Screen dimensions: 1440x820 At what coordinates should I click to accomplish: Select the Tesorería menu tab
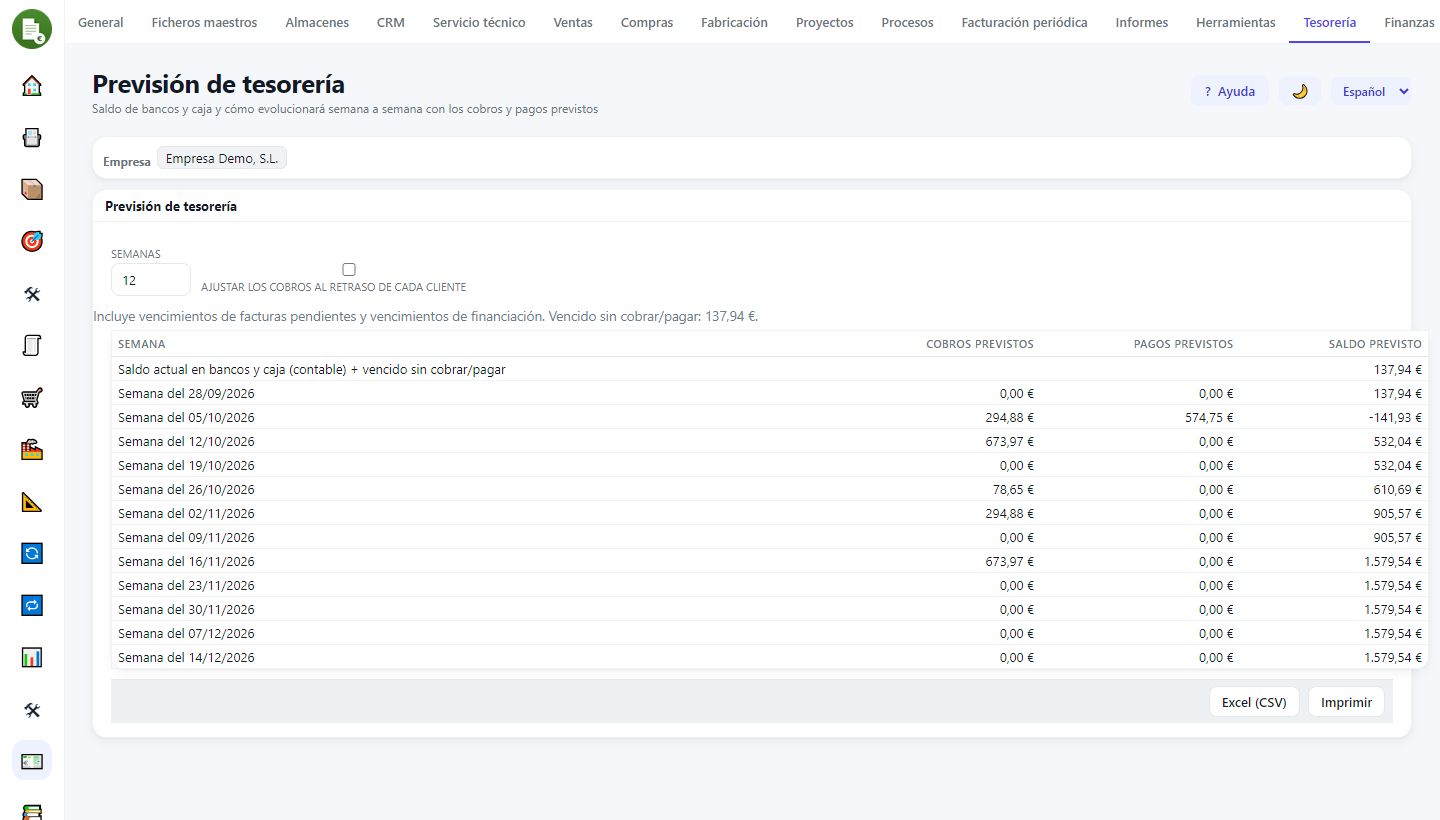tap(1330, 22)
